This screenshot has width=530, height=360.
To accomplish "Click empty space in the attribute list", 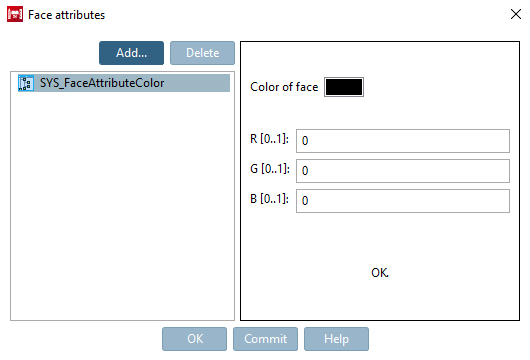I will [x=122, y=206].
